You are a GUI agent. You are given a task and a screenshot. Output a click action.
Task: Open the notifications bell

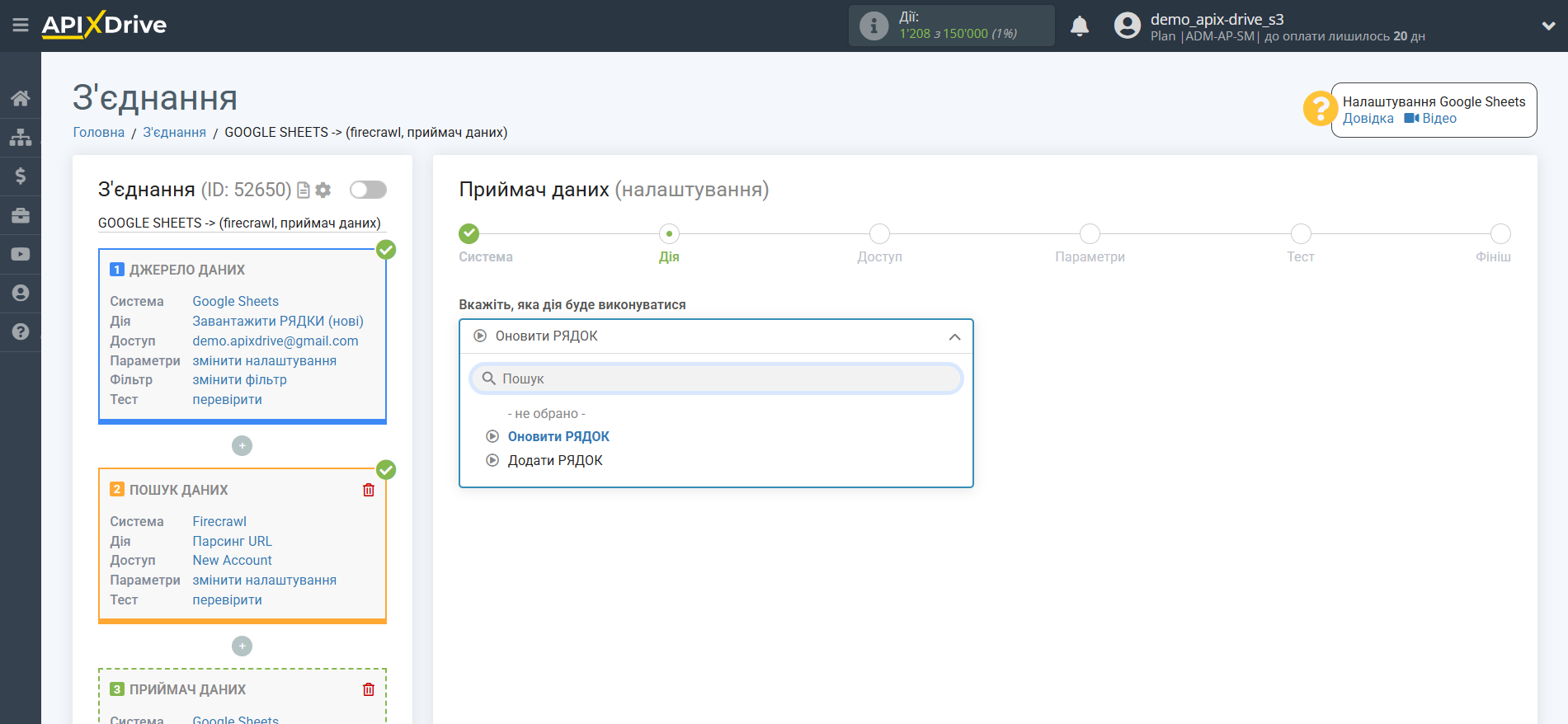[1080, 26]
